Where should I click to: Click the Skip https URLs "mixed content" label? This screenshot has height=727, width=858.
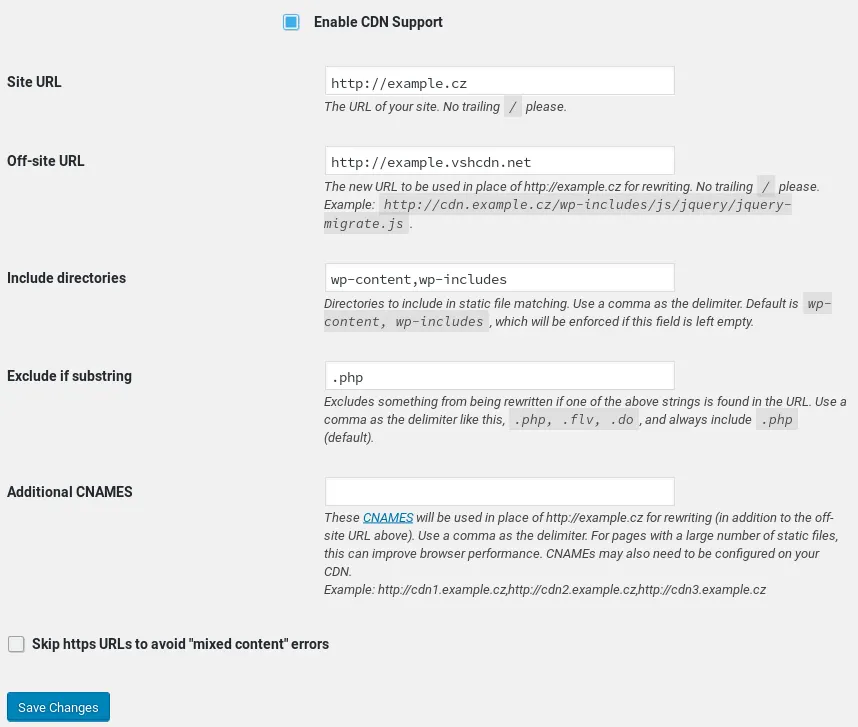tap(181, 644)
